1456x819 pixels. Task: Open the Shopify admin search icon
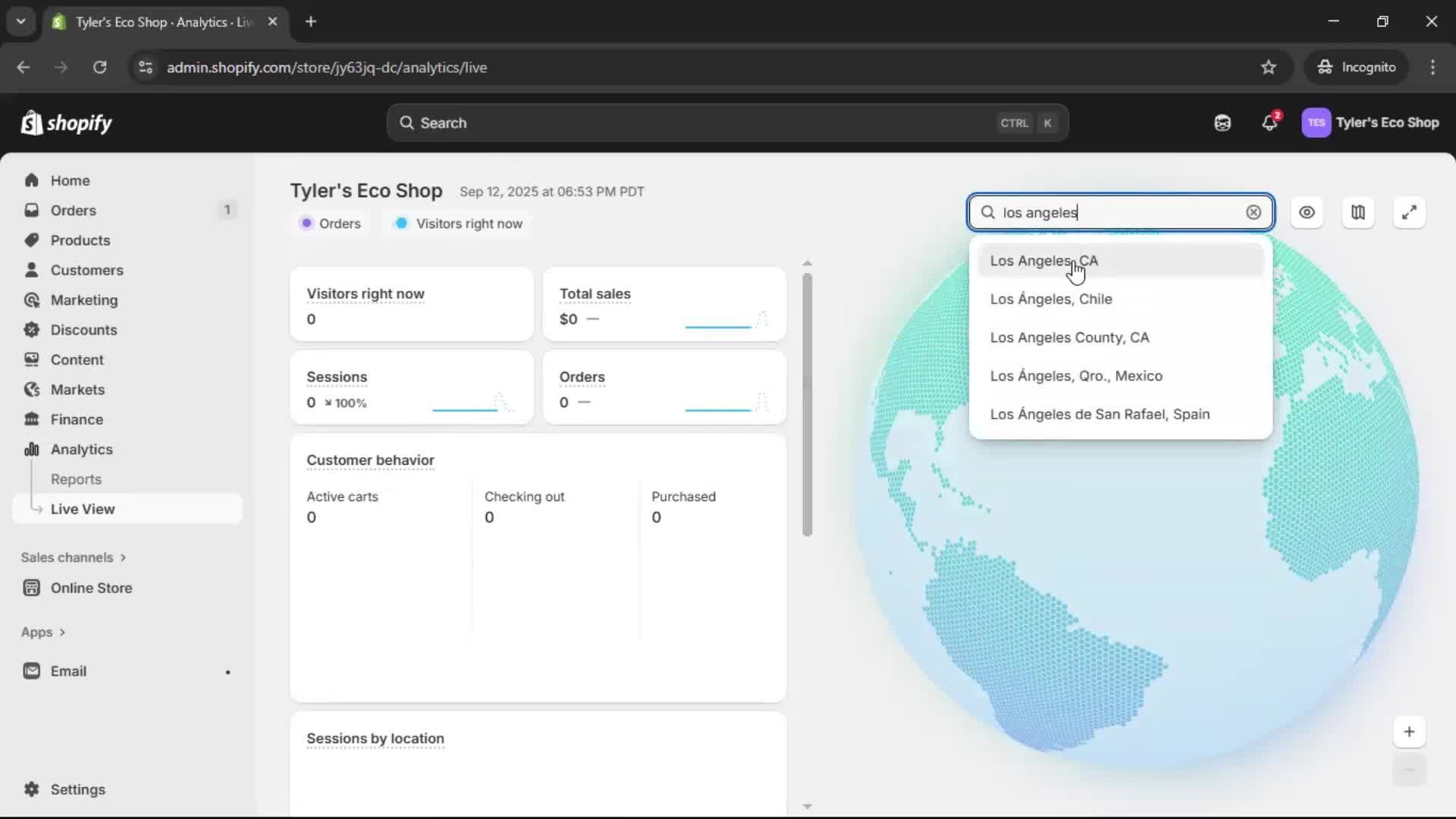point(409,122)
